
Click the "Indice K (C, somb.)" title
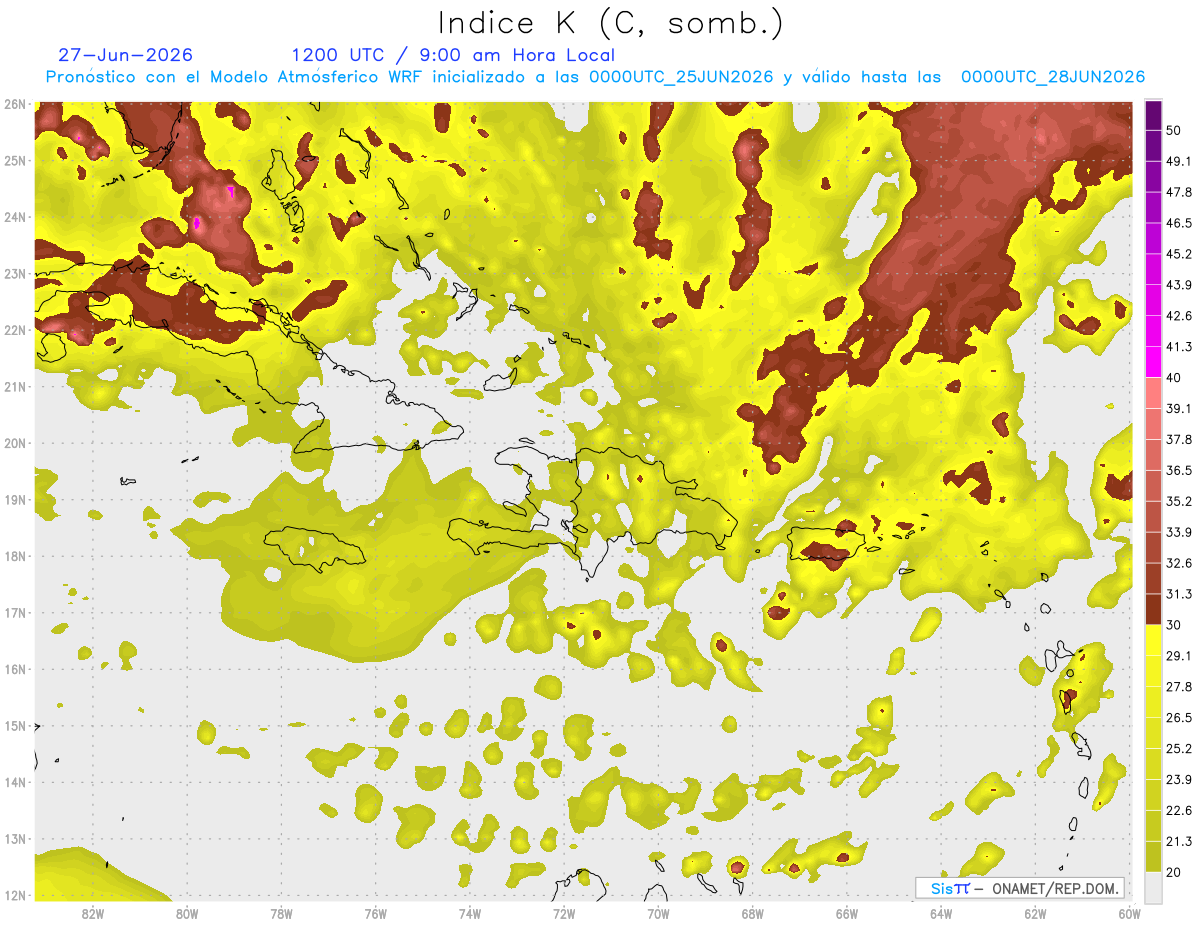tap(610, 22)
